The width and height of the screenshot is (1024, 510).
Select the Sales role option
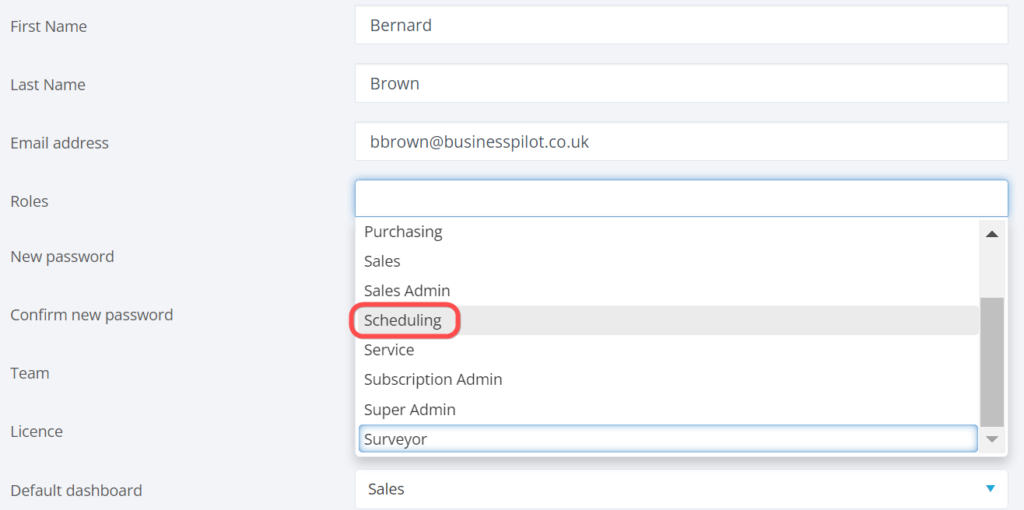click(382, 261)
